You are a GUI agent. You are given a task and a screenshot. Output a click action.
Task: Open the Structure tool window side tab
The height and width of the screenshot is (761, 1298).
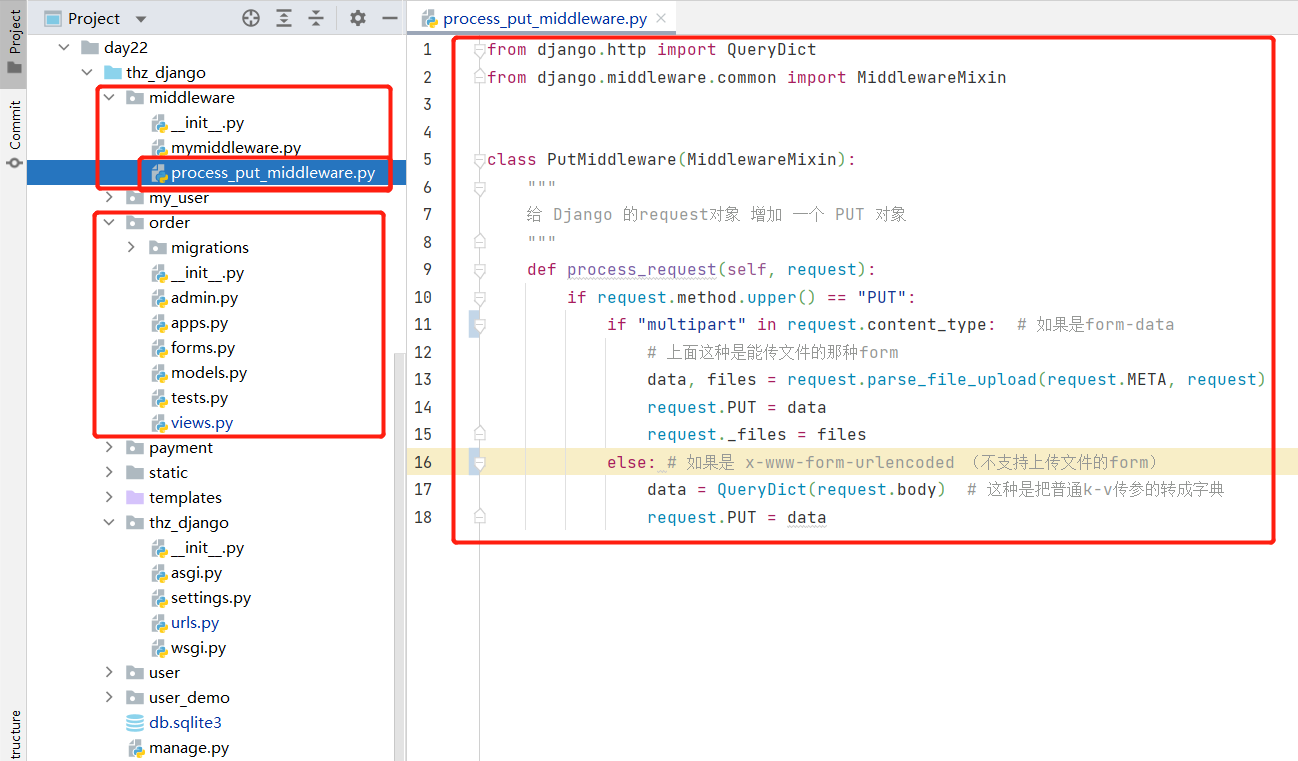tap(14, 735)
